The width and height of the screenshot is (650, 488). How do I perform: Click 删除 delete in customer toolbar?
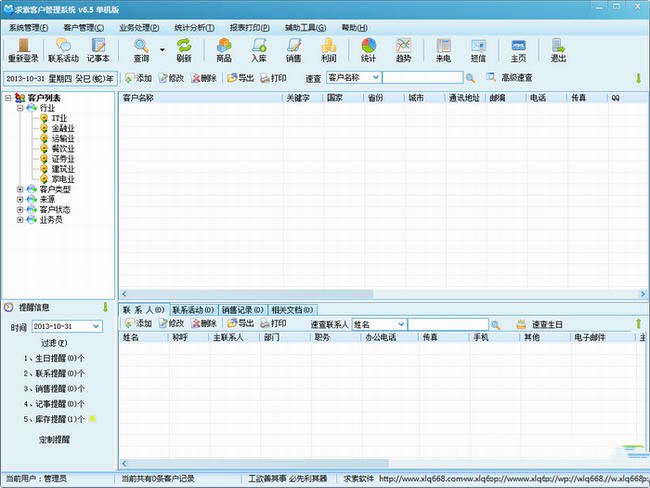pyautogui.click(x=204, y=78)
